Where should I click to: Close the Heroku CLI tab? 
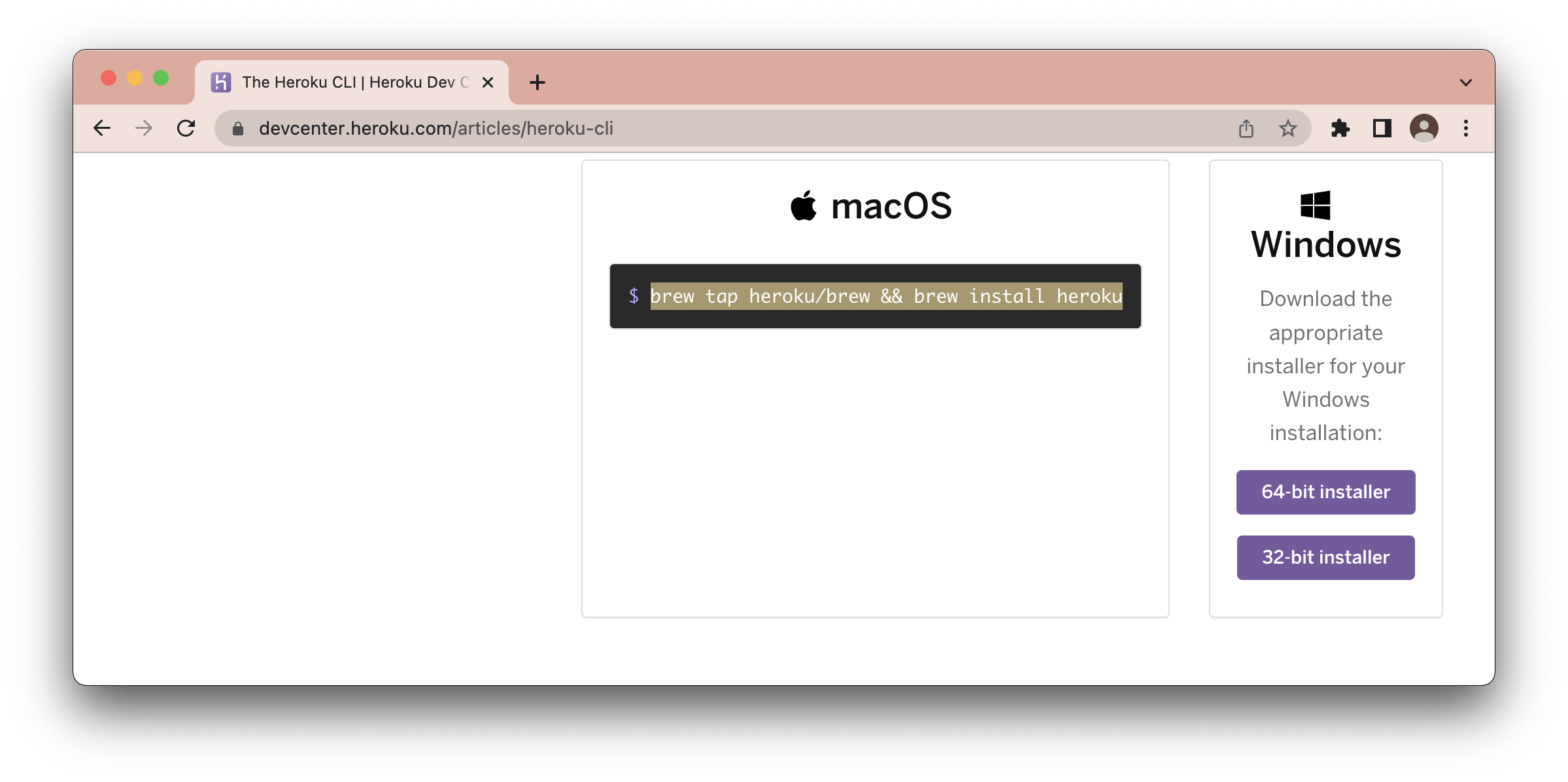point(487,82)
